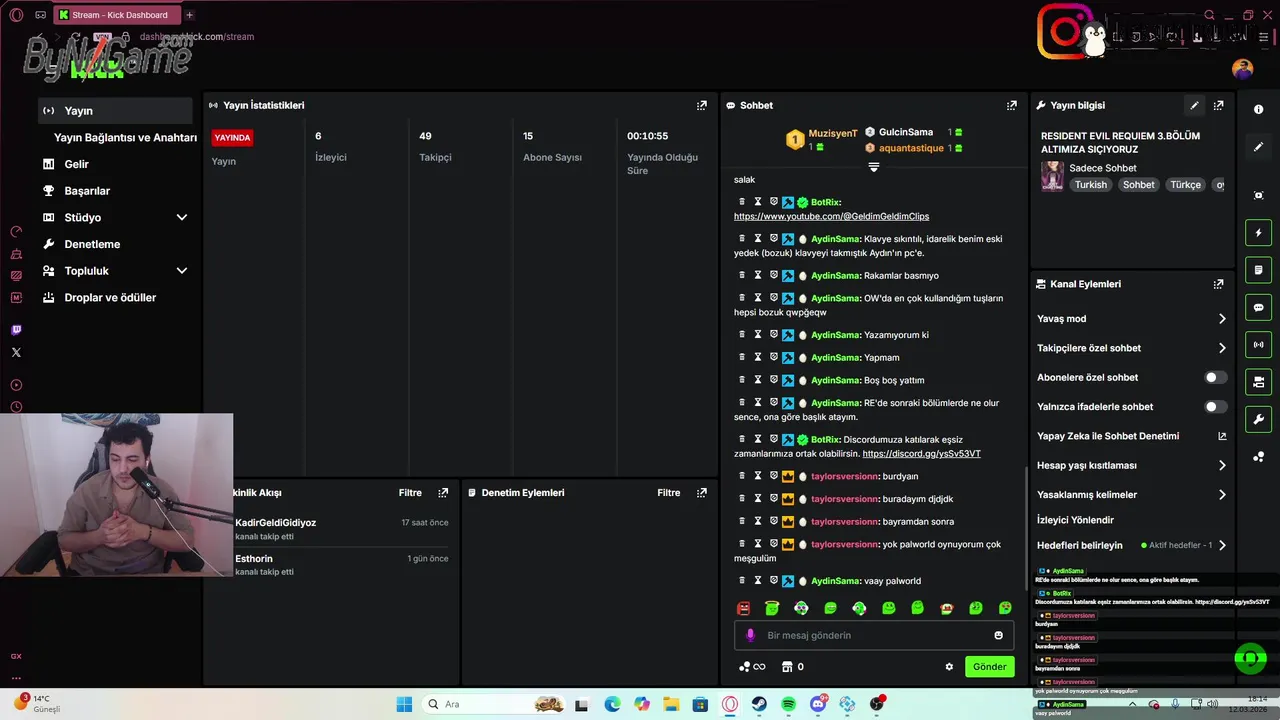Open the discord.gg/ysSv53VT invite link
The image size is (1280, 720).
click(x=921, y=454)
